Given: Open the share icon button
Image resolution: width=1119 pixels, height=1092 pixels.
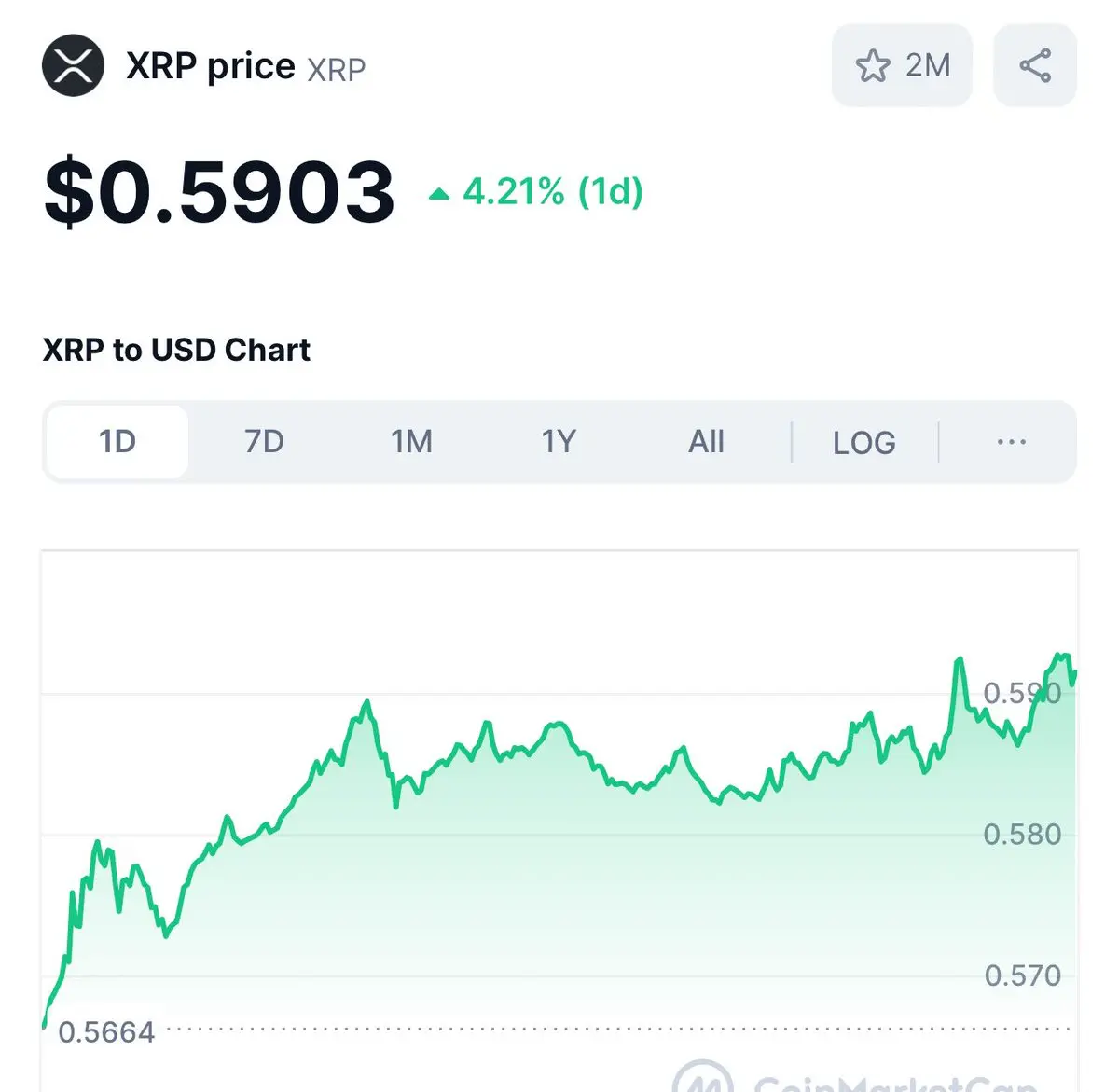Looking at the screenshot, I should [x=1035, y=65].
